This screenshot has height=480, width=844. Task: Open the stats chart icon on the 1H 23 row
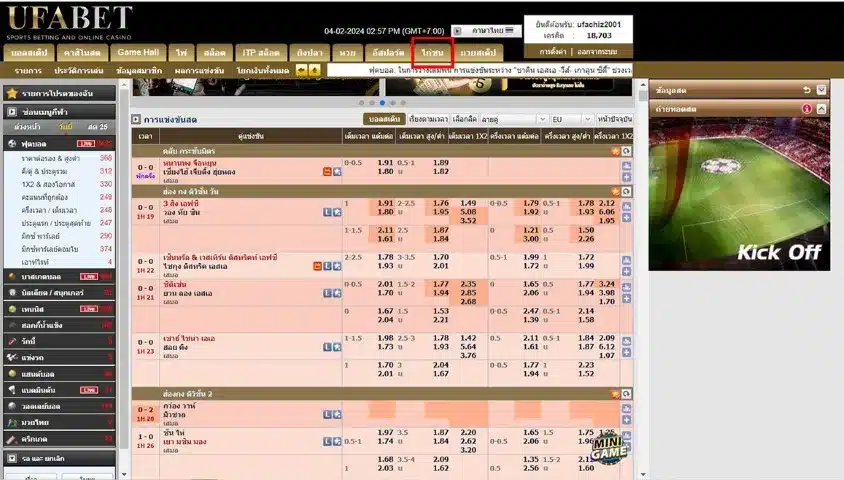(x=627, y=341)
